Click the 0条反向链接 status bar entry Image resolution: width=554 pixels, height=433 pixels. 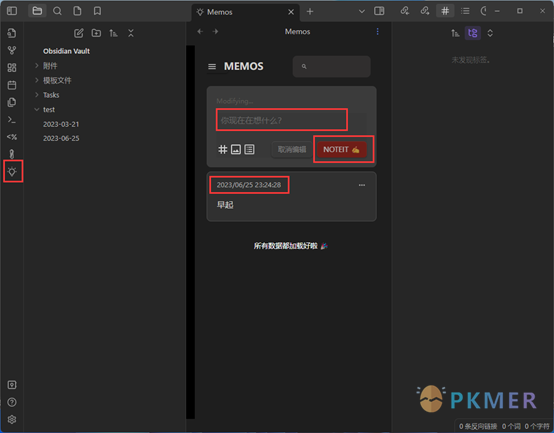[x=478, y=427]
